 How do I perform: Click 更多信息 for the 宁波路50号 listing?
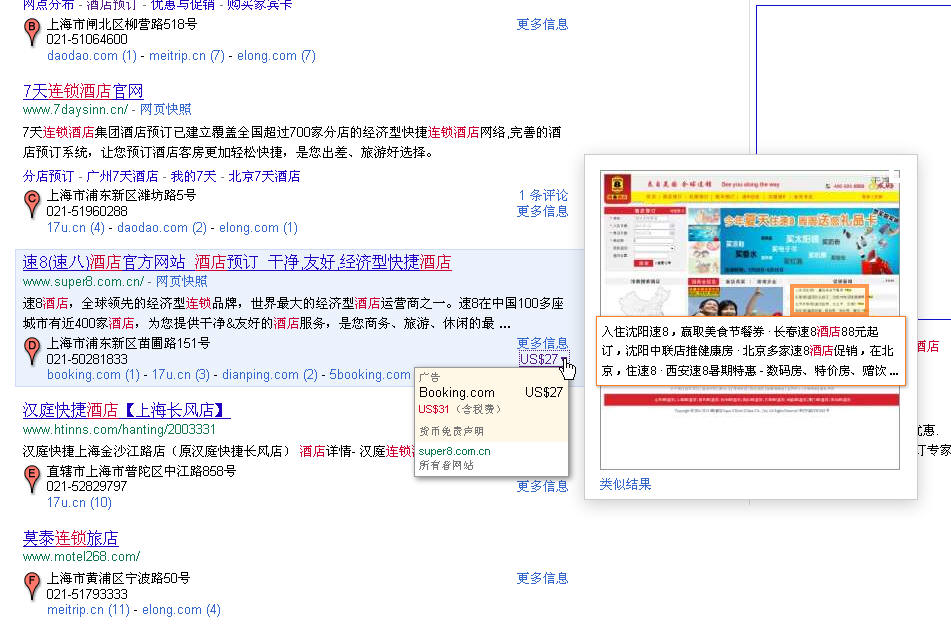pyautogui.click(x=542, y=579)
